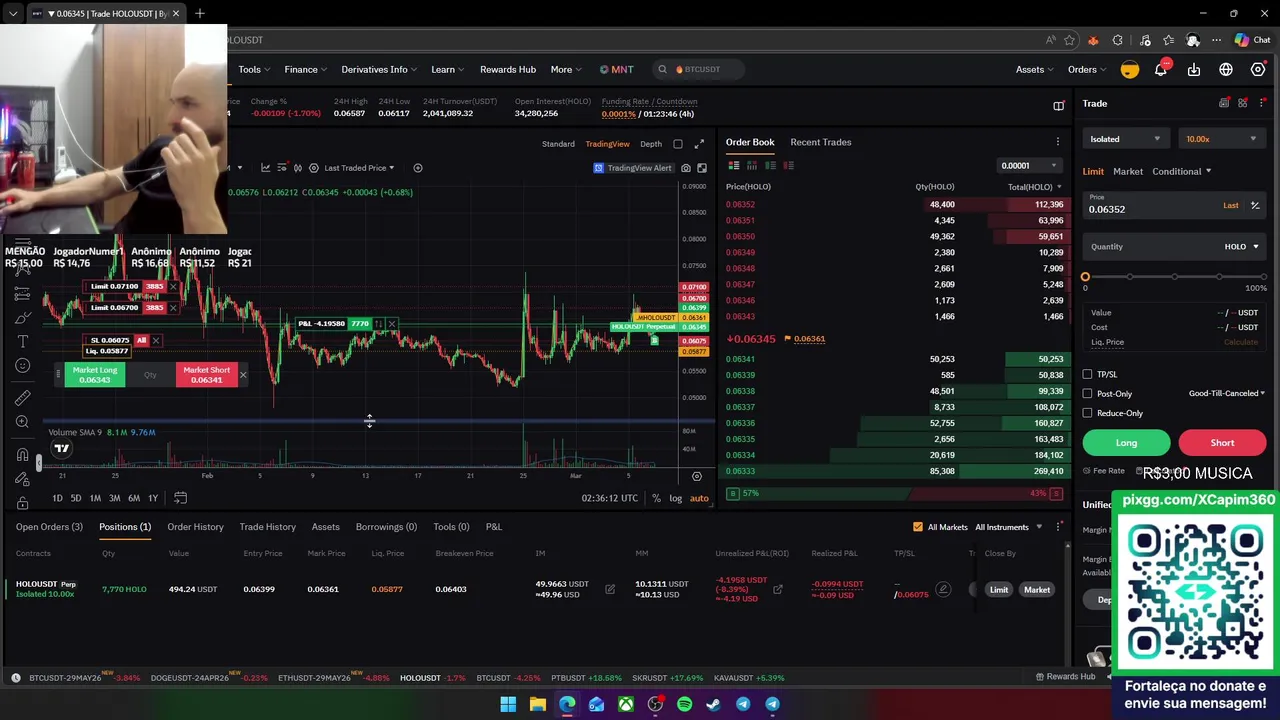Open Windows Start menu
The width and height of the screenshot is (1280, 720).
pyautogui.click(x=508, y=704)
